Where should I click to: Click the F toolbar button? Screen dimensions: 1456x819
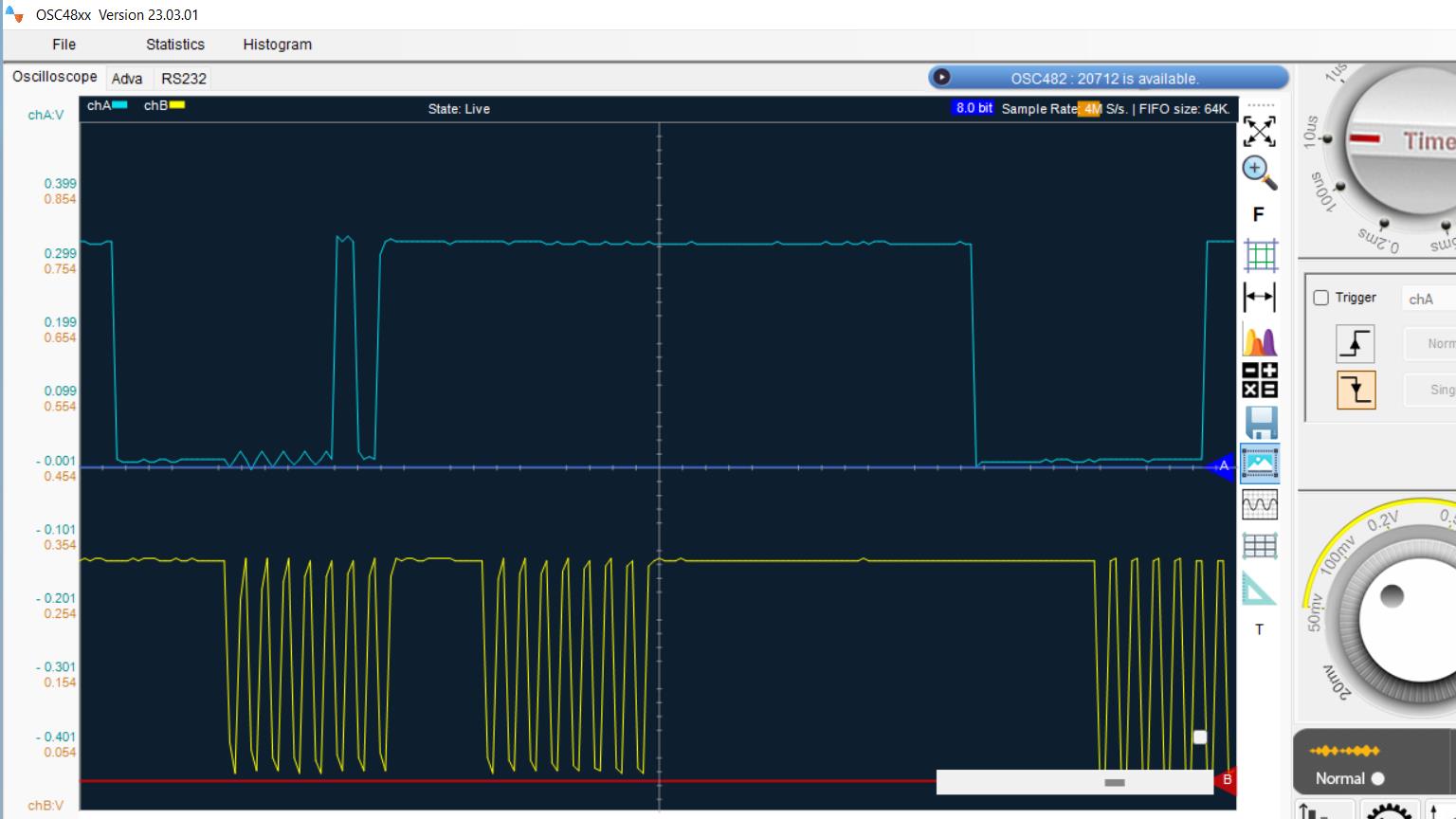1259,214
